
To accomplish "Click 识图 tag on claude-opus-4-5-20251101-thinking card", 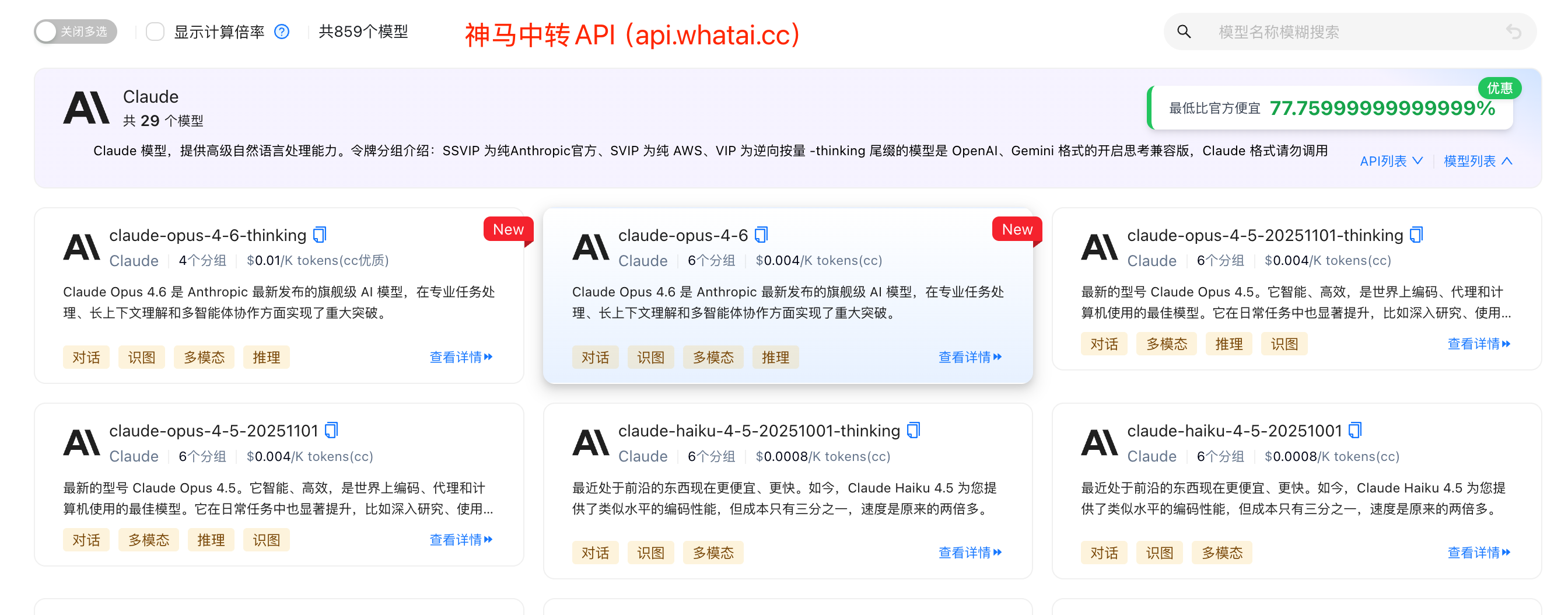I will 1284,344.
